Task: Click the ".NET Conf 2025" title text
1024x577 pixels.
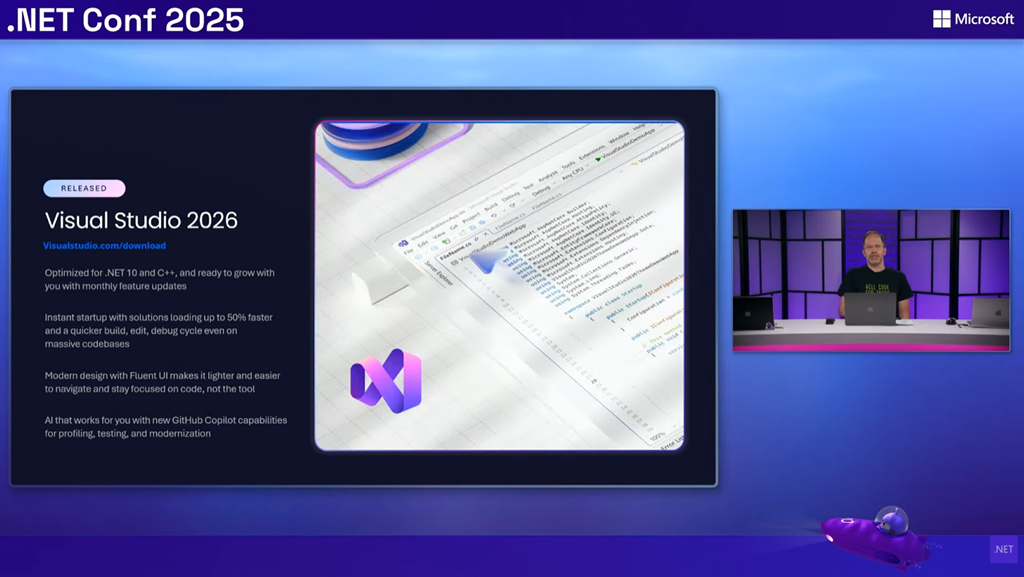Action: click(125, 20)
